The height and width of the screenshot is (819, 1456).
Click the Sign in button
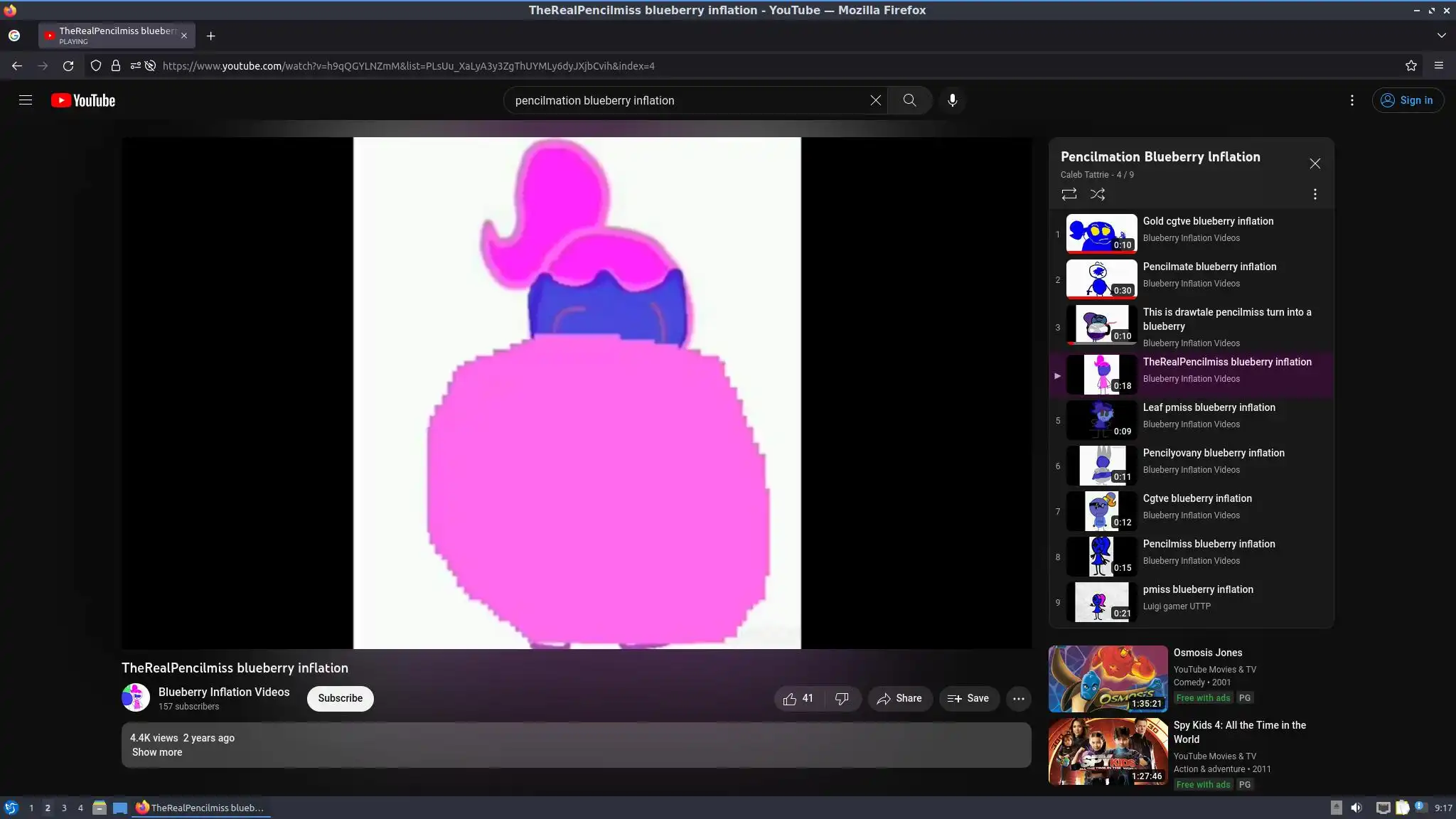[x=1407, y=100]
